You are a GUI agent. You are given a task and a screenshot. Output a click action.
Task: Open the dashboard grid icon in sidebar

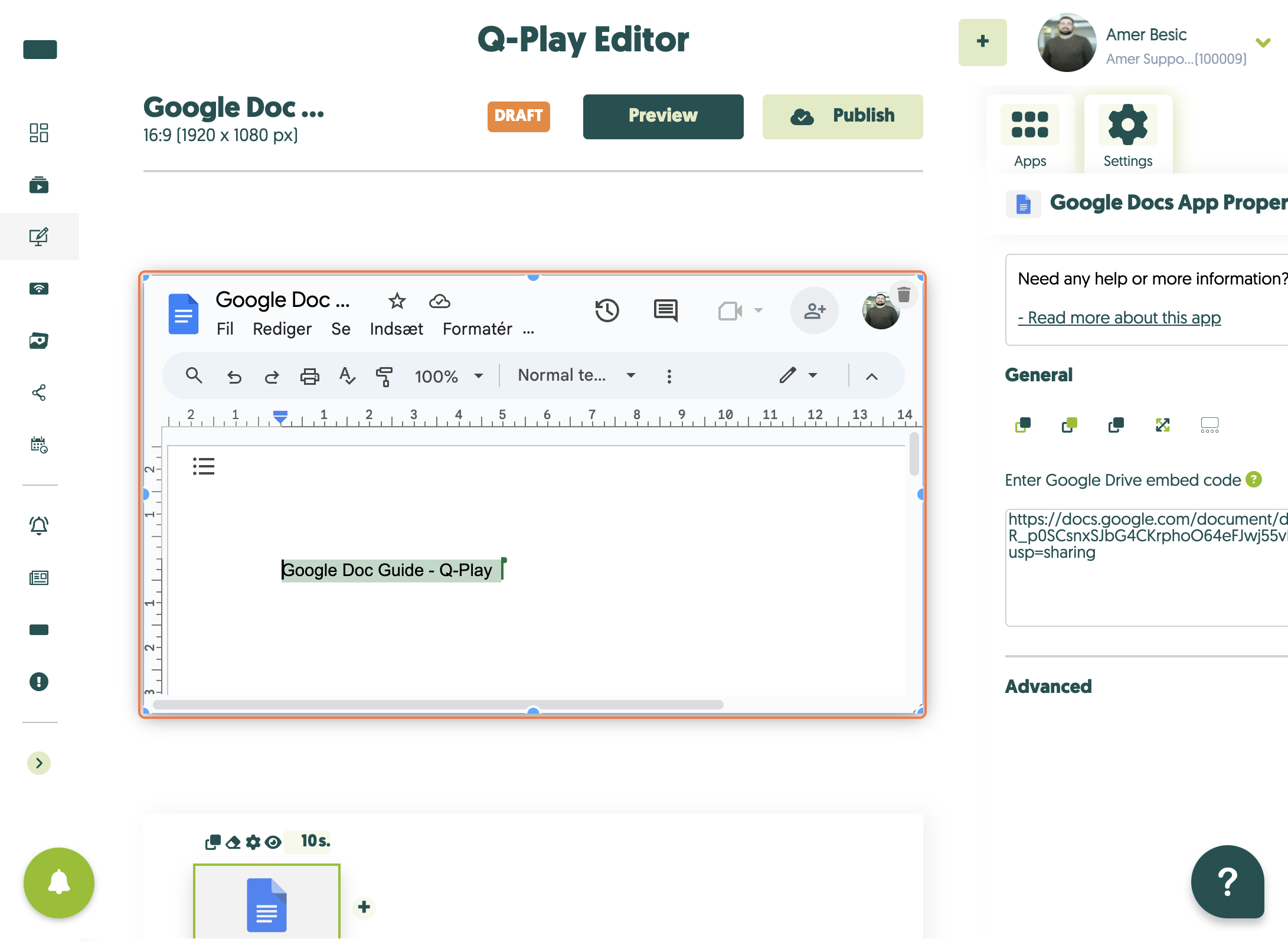(x=39, y=133)
